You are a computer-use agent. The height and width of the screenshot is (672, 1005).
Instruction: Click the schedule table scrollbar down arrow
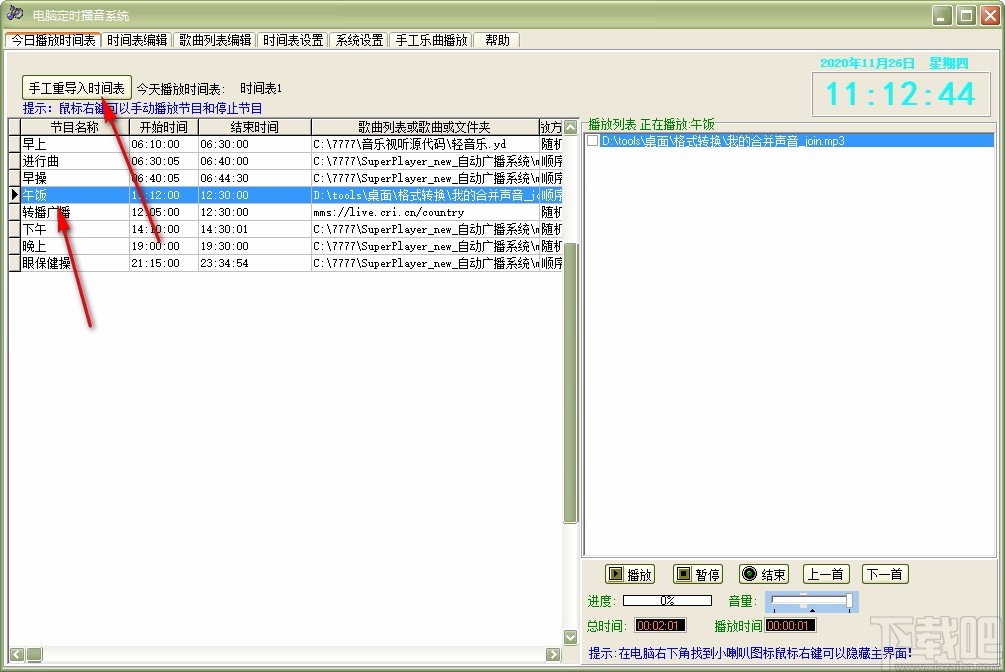point(570,636)
